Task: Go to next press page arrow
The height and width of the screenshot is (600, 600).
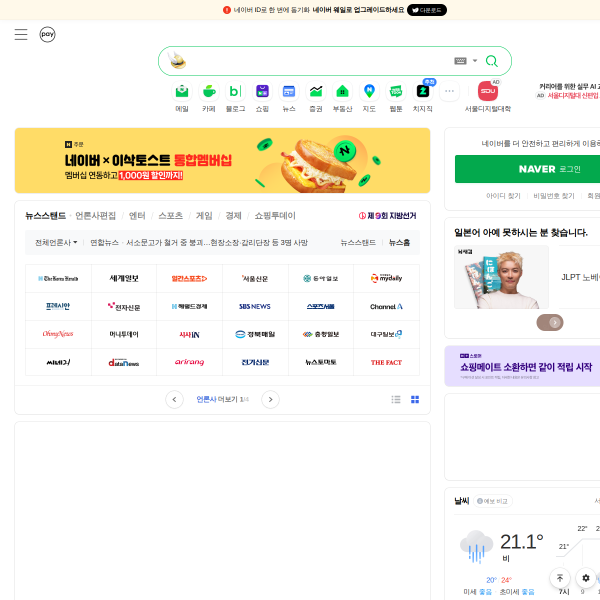Action: pos(270,399)
